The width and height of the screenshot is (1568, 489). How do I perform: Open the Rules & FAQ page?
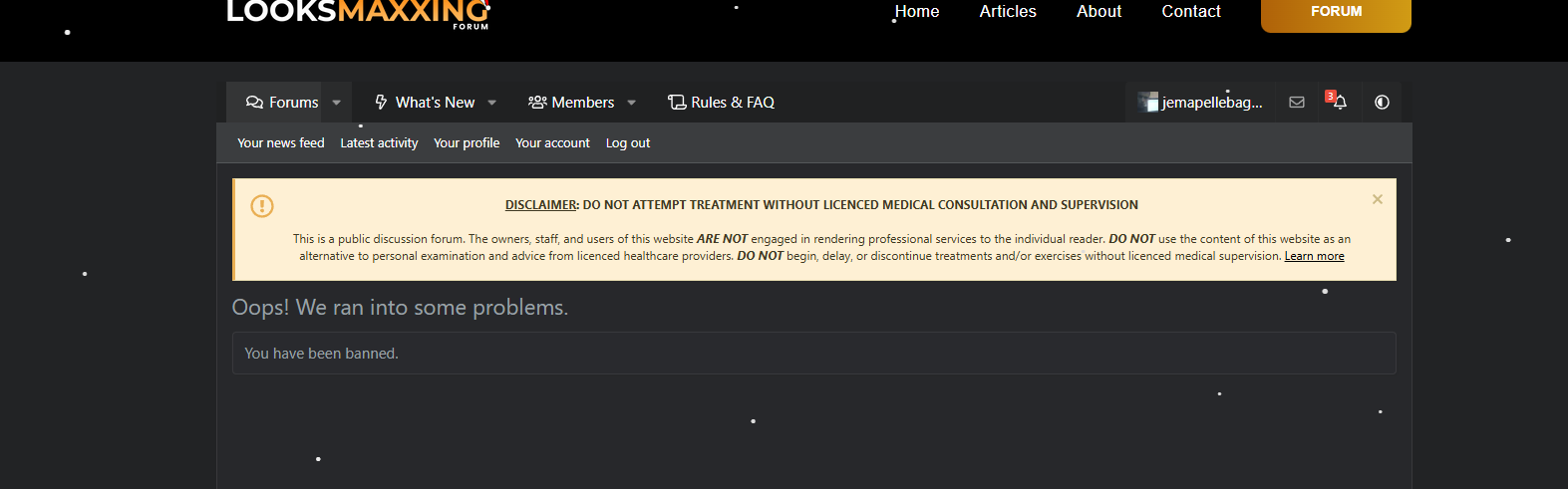pos(721,103)
